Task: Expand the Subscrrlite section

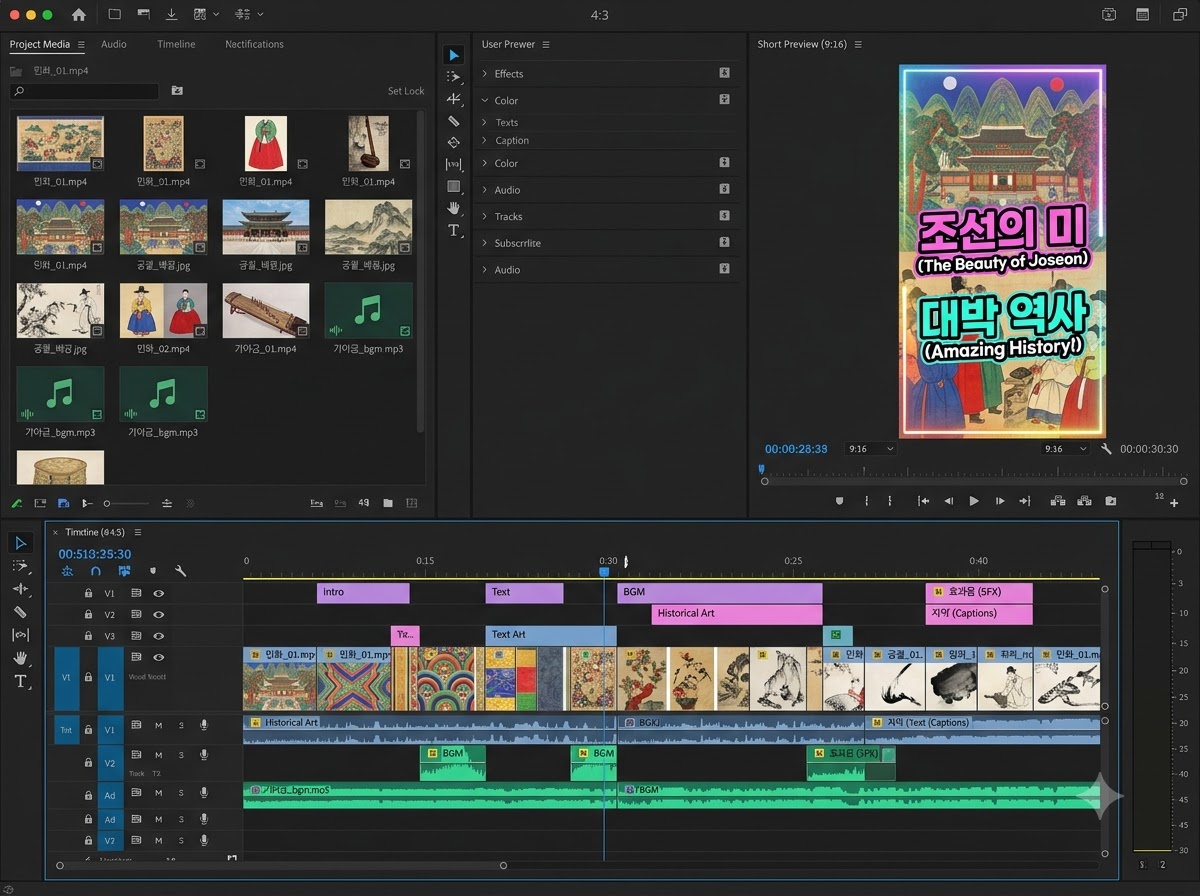Action: [x=485, y=243]
